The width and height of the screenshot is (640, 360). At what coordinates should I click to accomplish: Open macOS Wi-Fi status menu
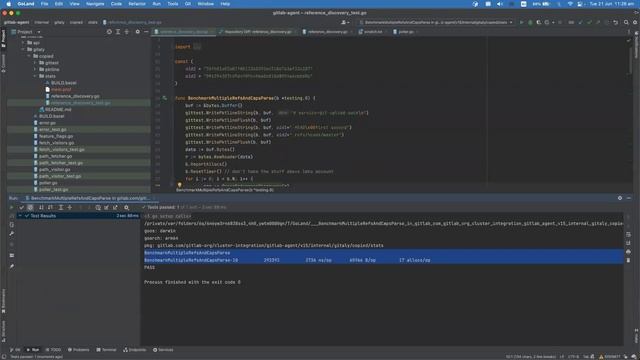pos(570,4)
